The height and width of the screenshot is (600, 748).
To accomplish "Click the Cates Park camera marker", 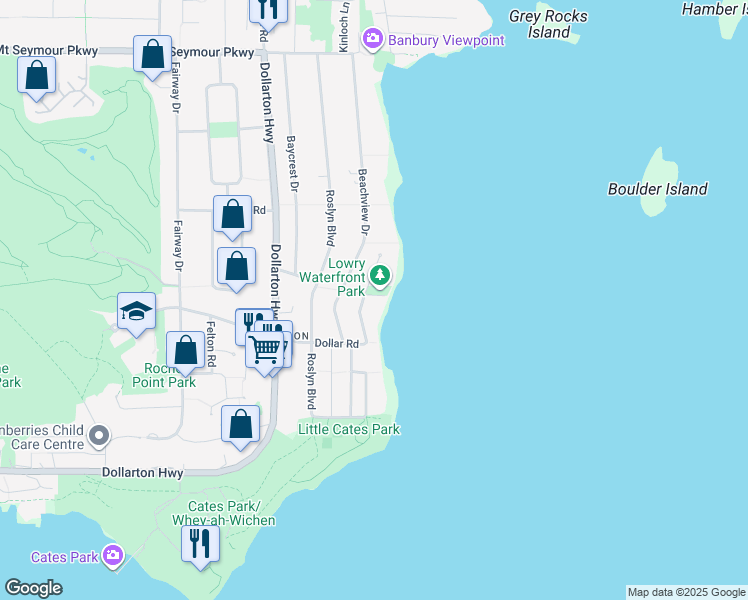I will tap(112, 555).
